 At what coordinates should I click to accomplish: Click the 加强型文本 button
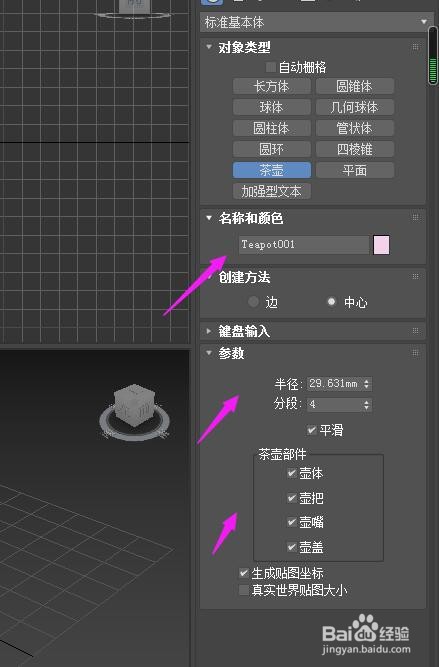point(271,191)
